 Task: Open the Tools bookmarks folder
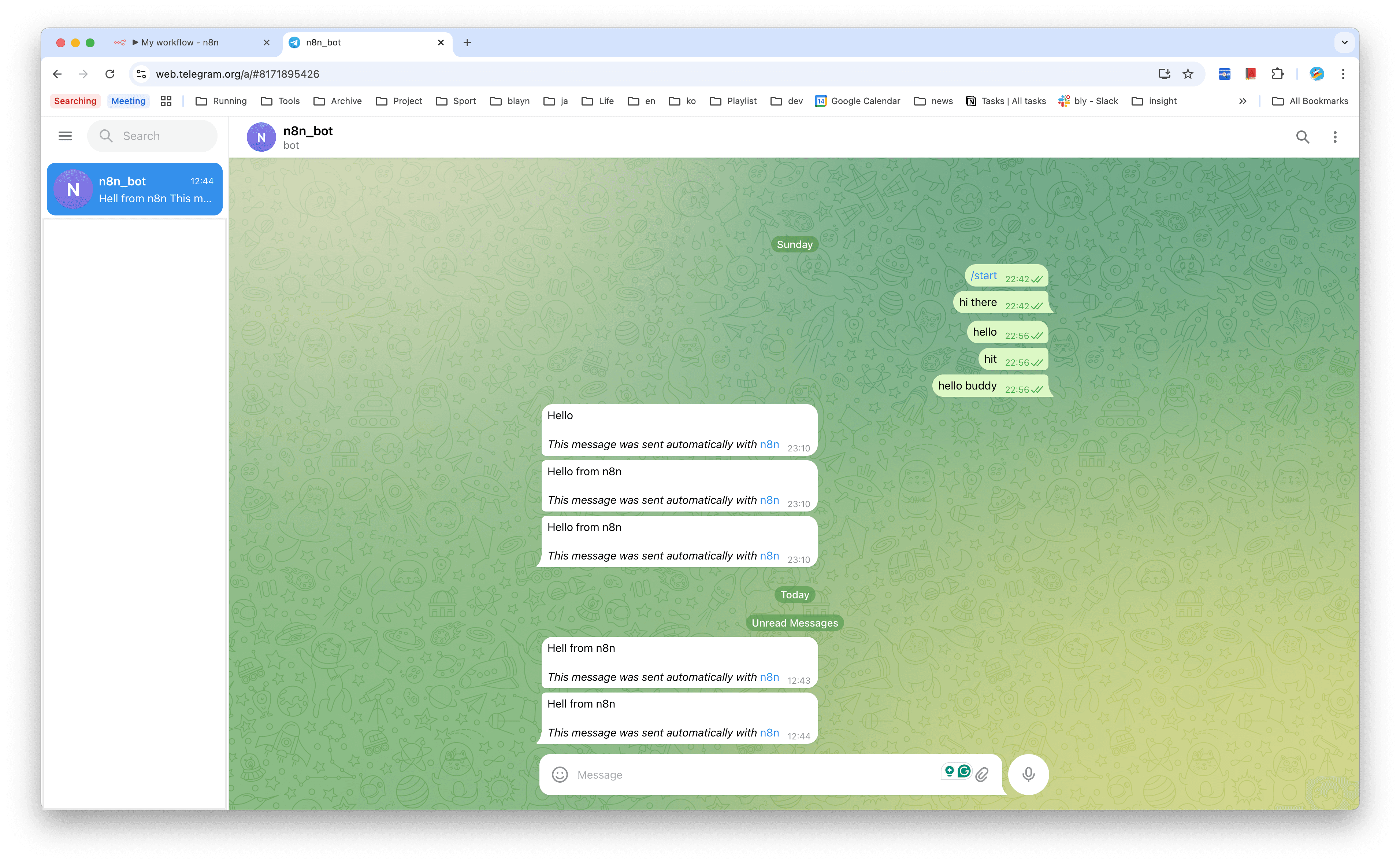(x=281, y=101)
